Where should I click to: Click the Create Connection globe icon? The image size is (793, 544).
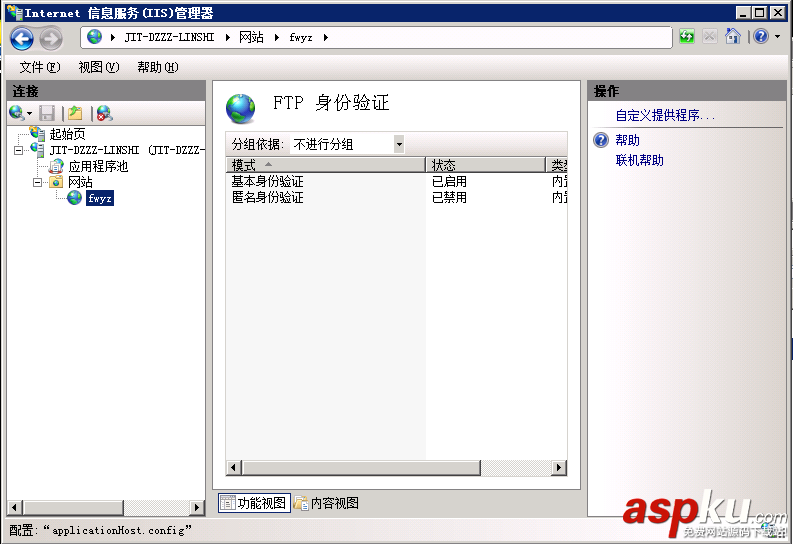[17, 113]
